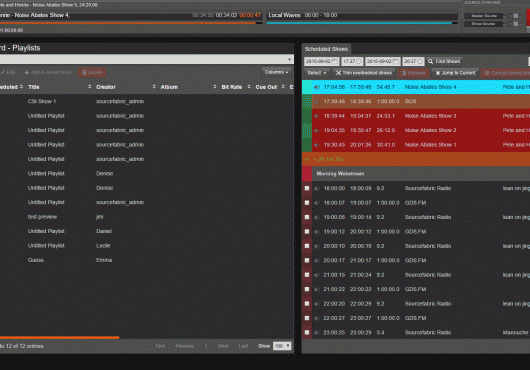This screenshot has height=370, width=530.
Task: Select the Guess playlist by Emma
Action: click(147, 260)
